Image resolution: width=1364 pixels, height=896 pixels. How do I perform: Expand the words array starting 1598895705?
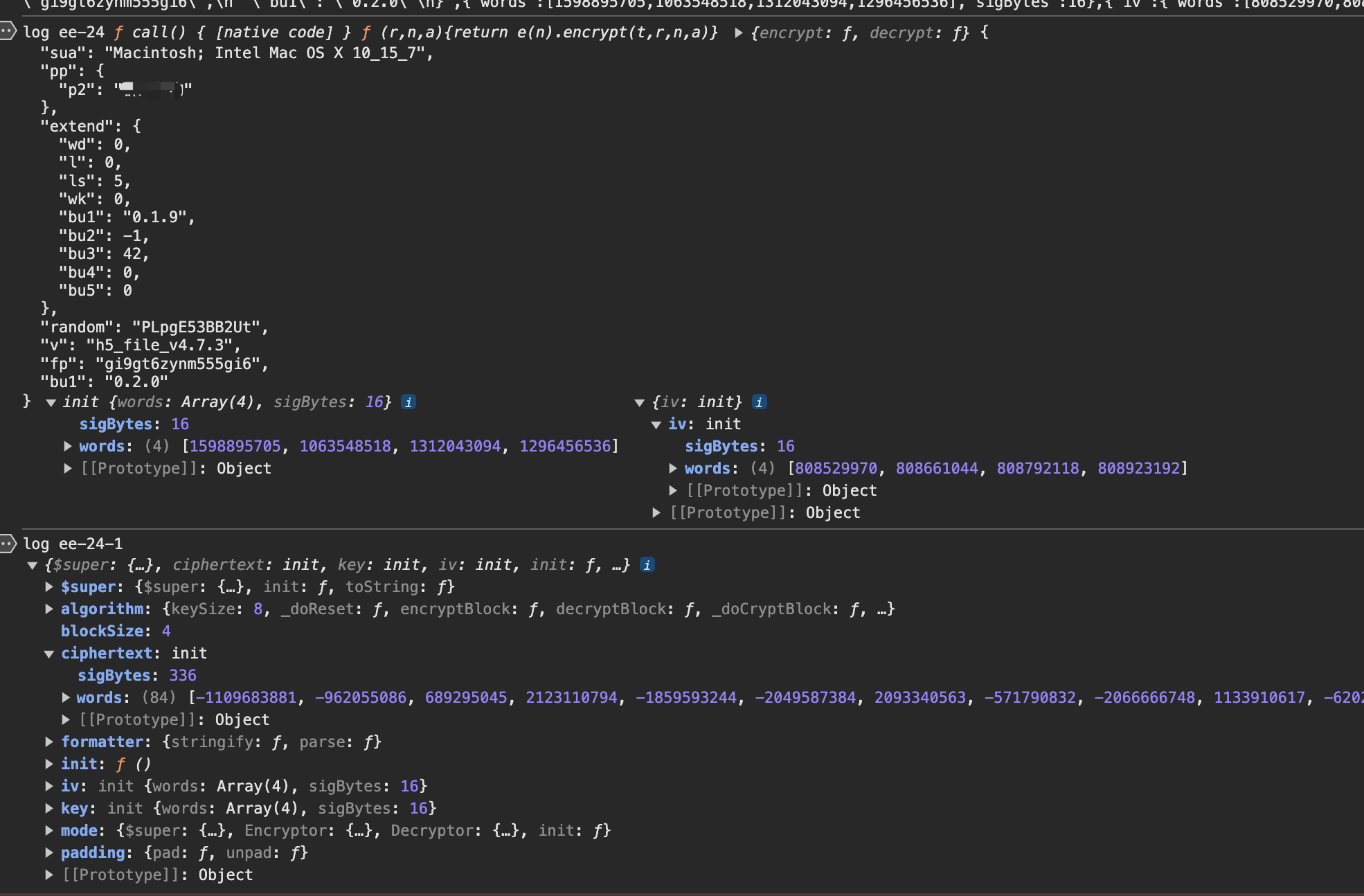tap(68, 447)
